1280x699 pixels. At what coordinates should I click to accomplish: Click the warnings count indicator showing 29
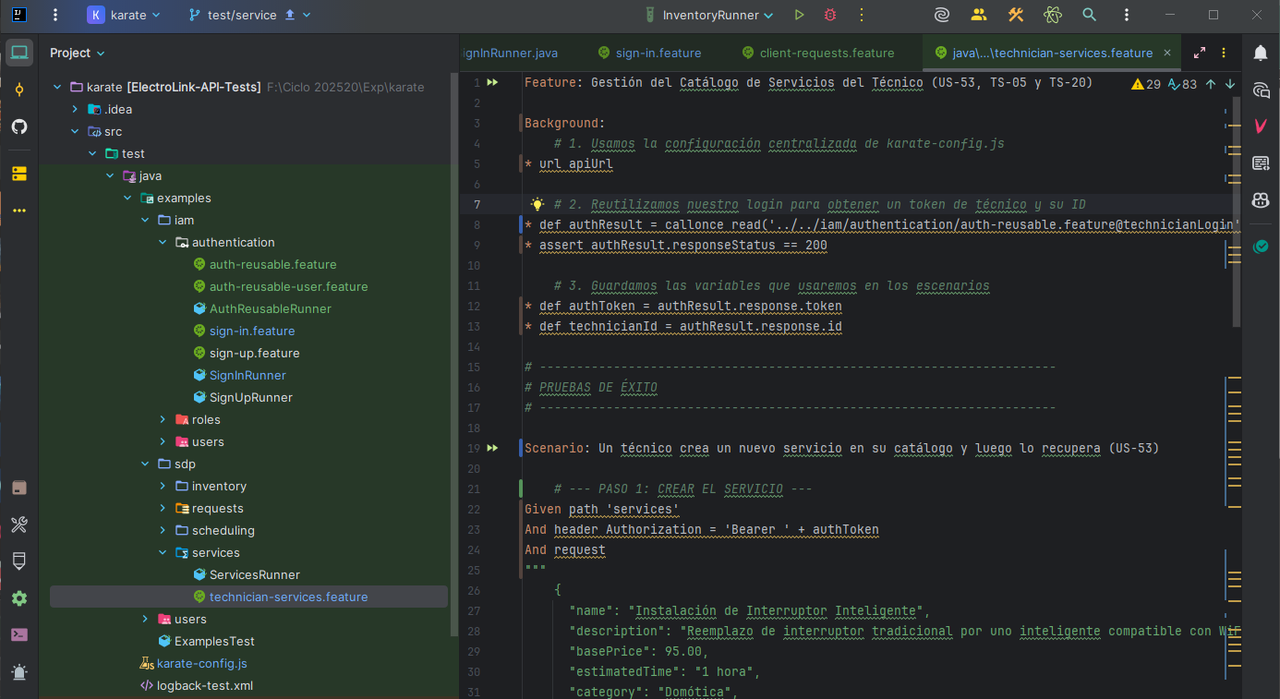click(x=1146, y=84)
